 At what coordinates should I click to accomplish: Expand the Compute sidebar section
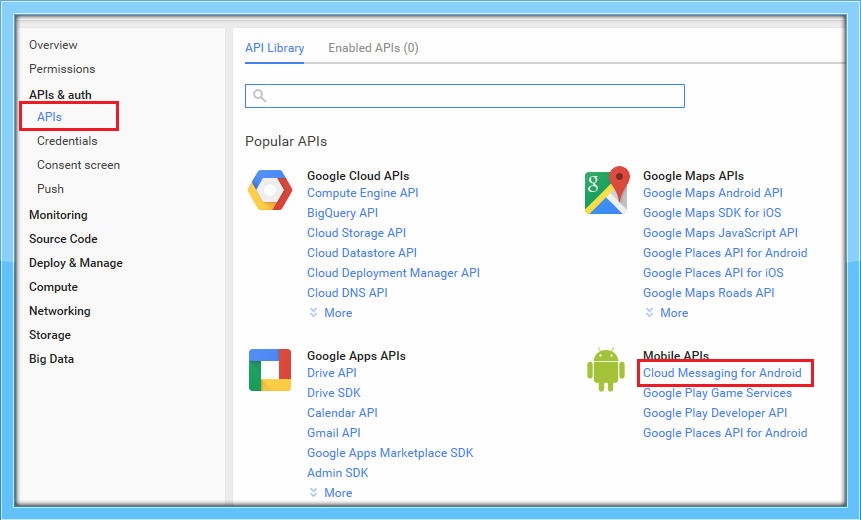[x=53, y=287]
